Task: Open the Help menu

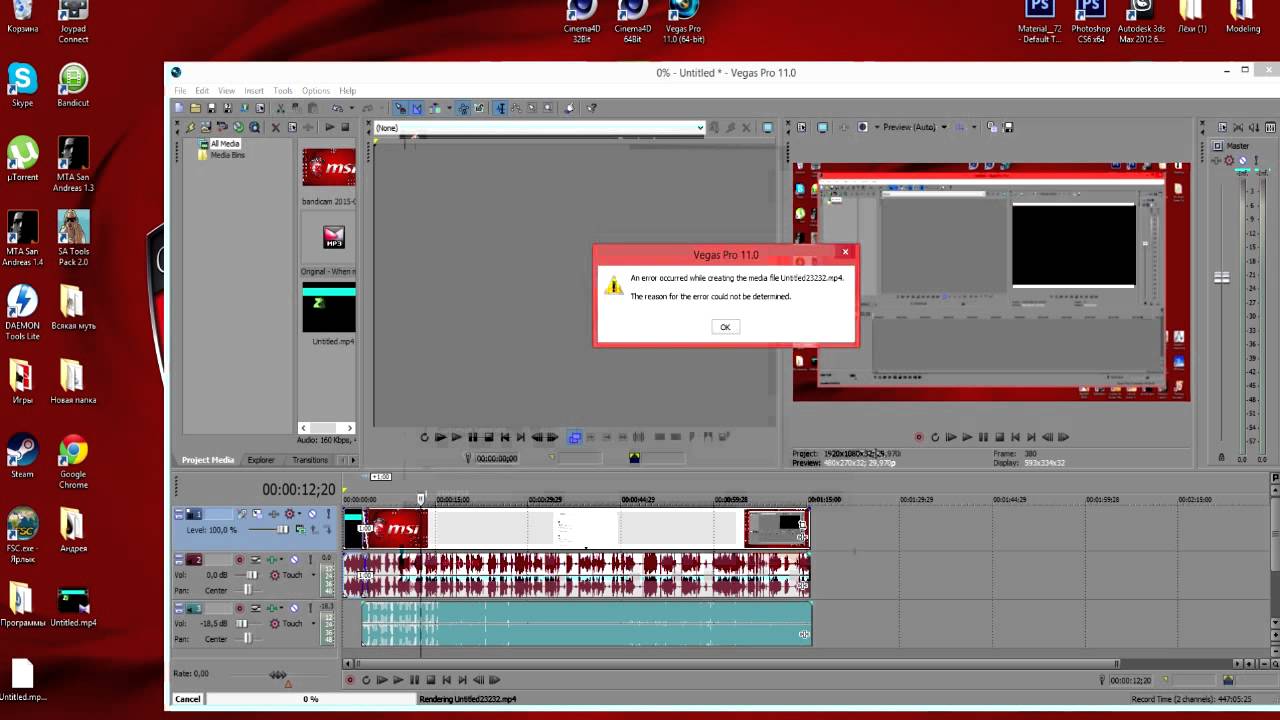Action: [x=347, y=91]
